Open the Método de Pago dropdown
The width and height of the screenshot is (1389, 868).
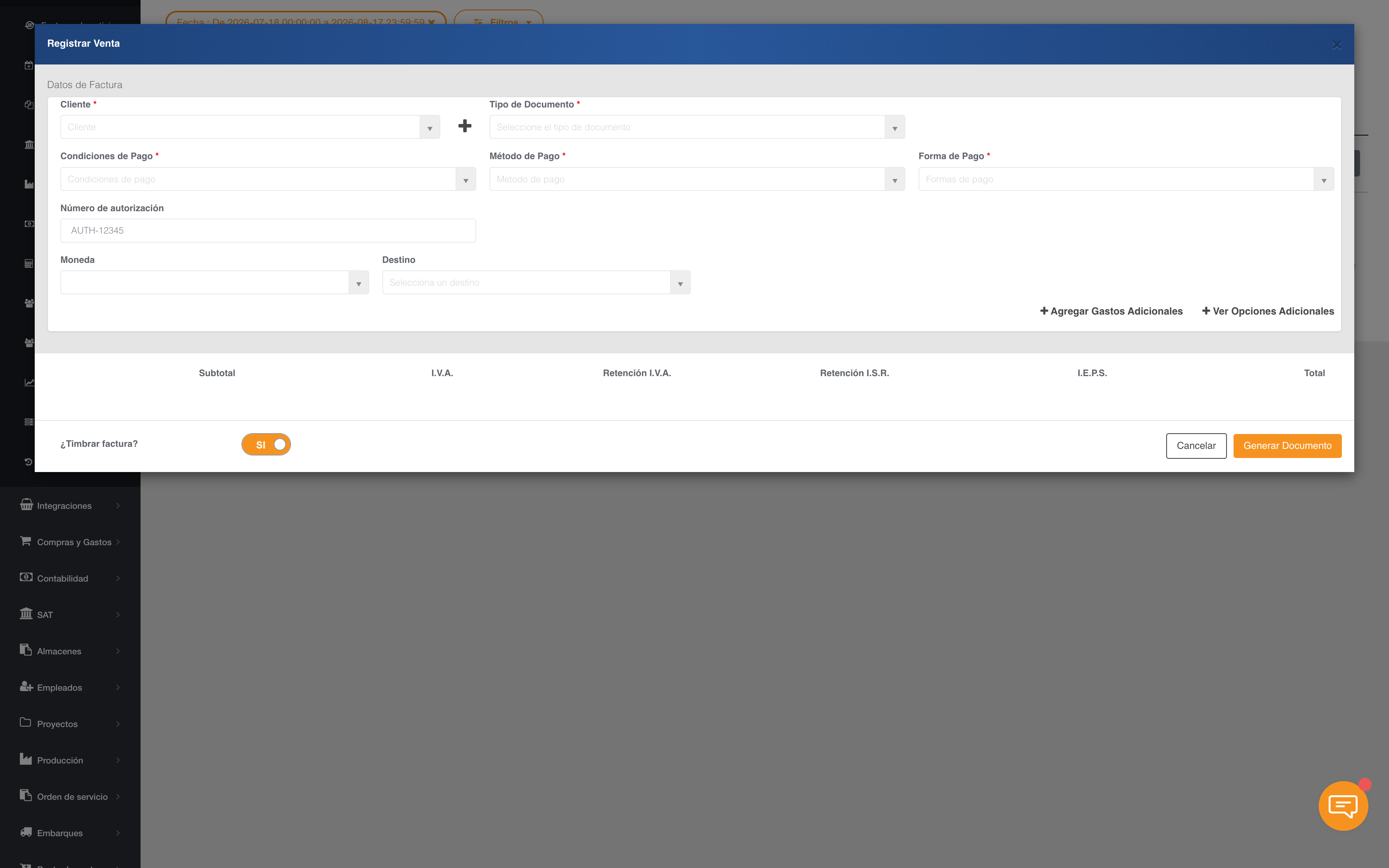[x=697, y=179]
